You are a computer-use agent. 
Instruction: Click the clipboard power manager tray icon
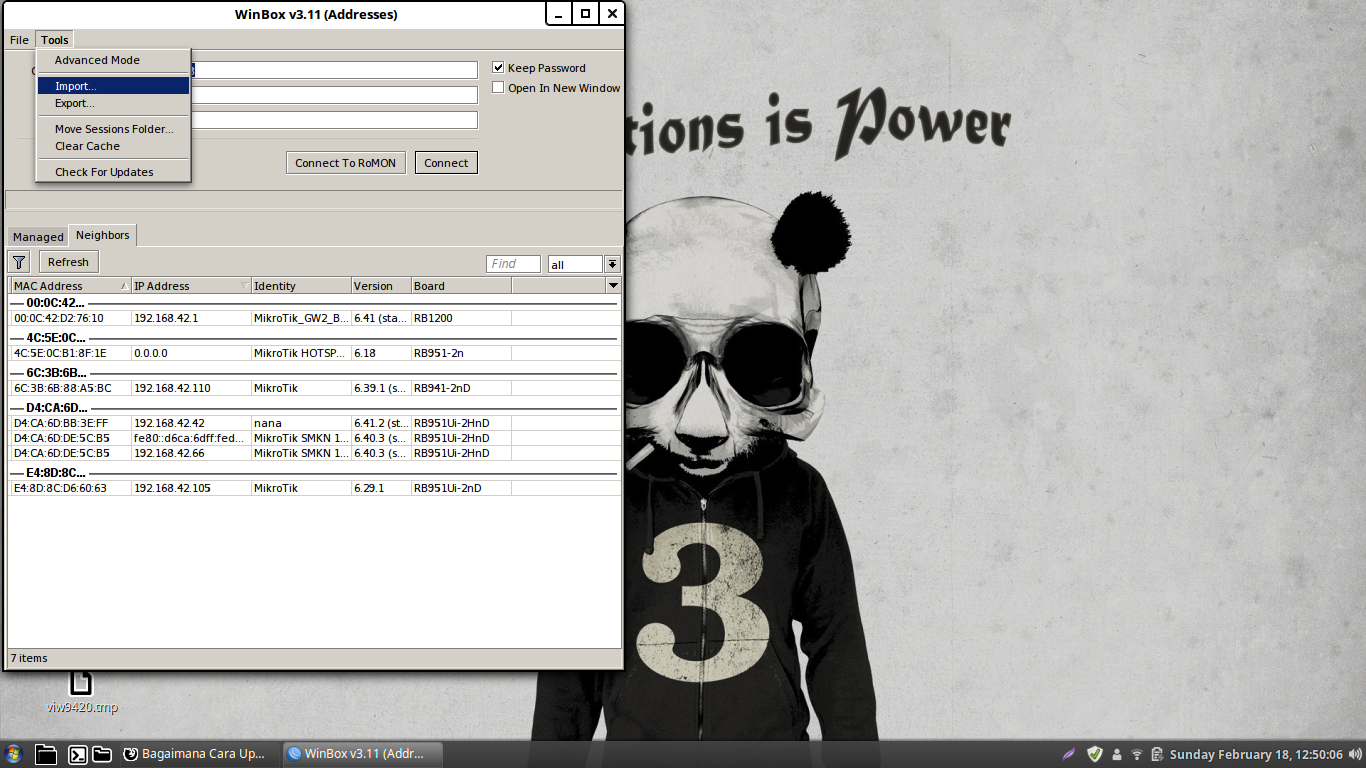(x=1157, y=754)
